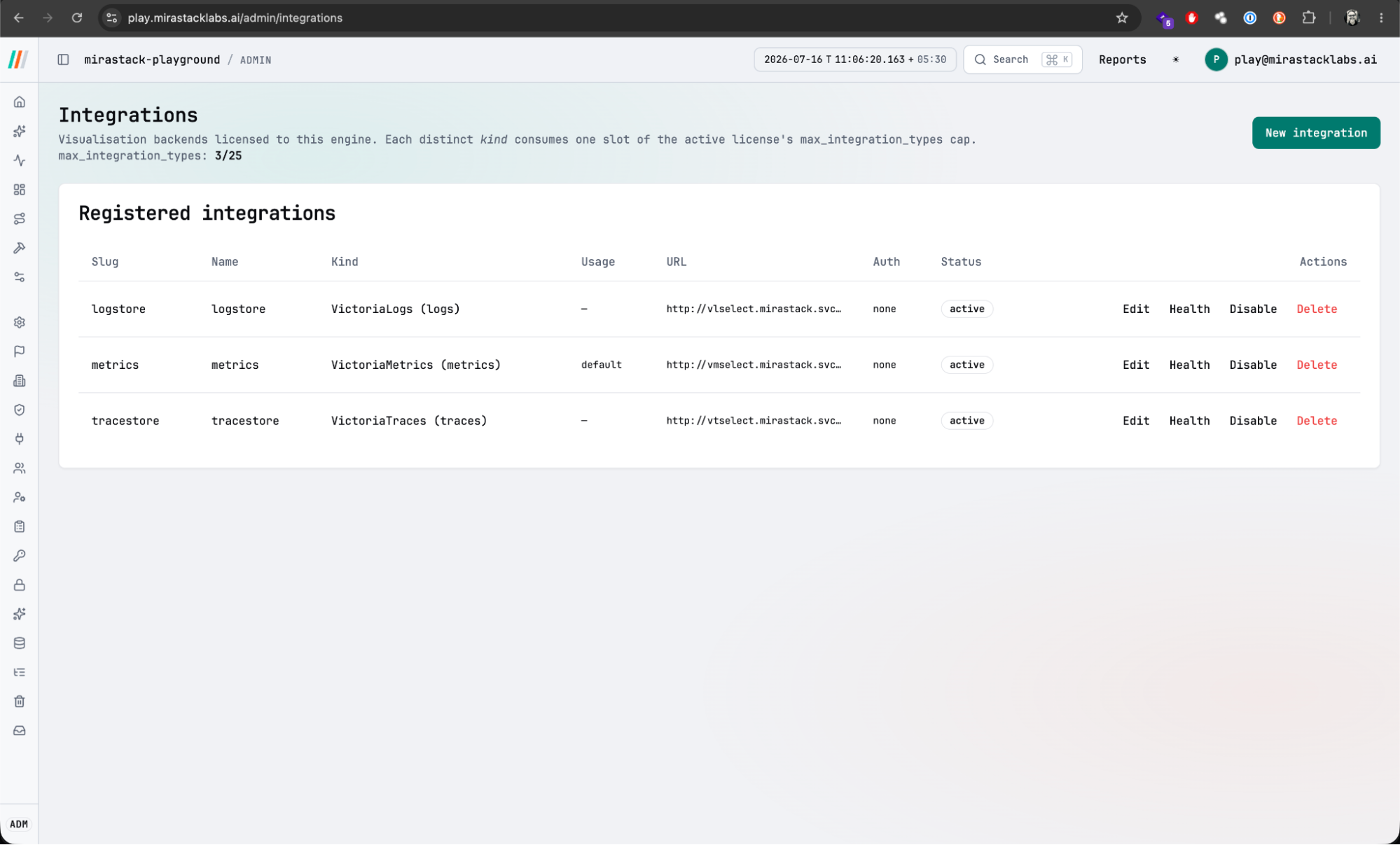The width and height of the screenshot is (1400, 845).
Task: Open the hammer tools icon in sidebar
Action: pos(20,248)
